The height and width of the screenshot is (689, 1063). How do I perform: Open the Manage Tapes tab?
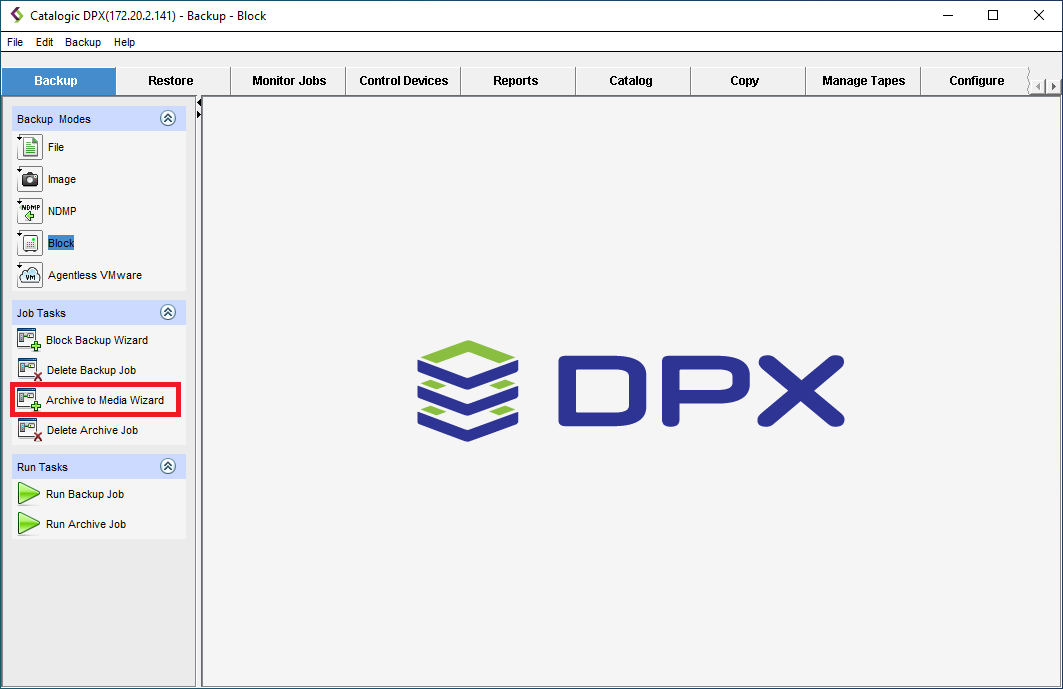[x=863, y=81]
